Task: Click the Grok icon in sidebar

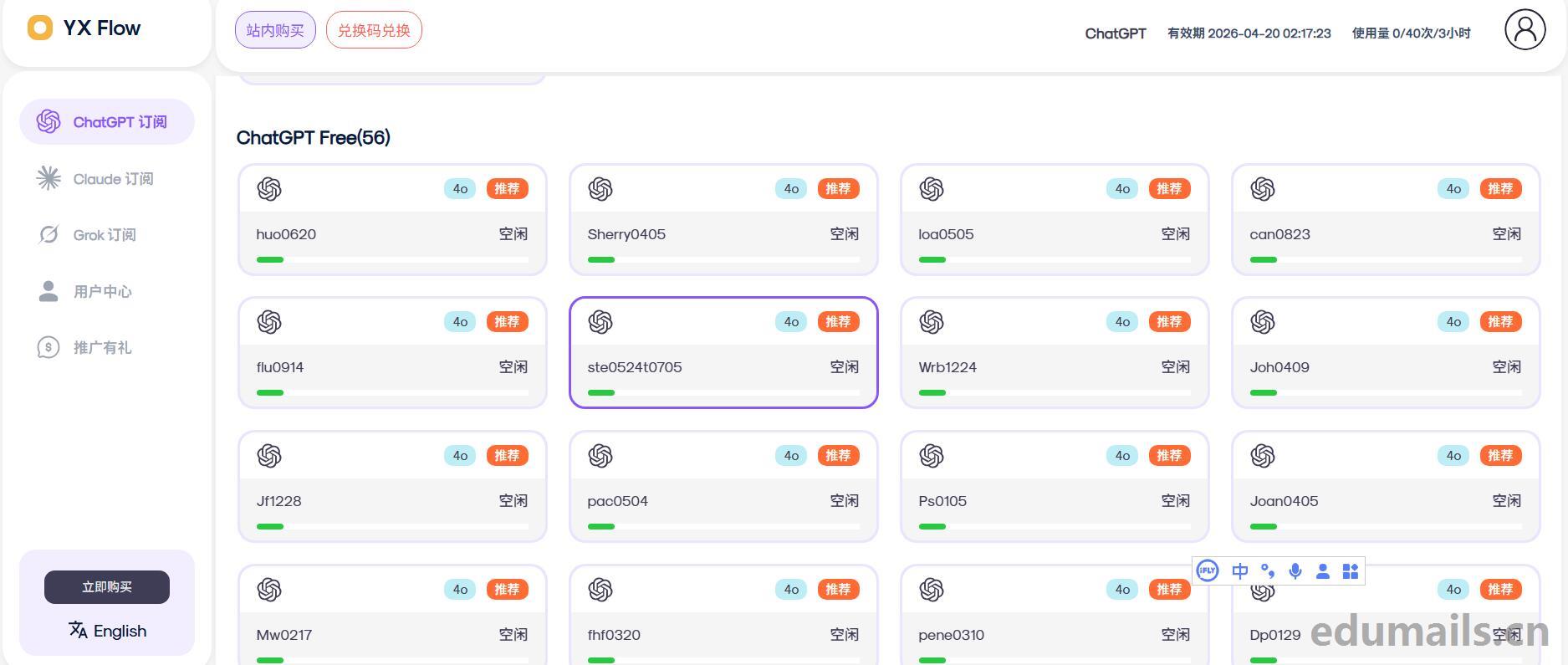Action: (x=49, y=235)
